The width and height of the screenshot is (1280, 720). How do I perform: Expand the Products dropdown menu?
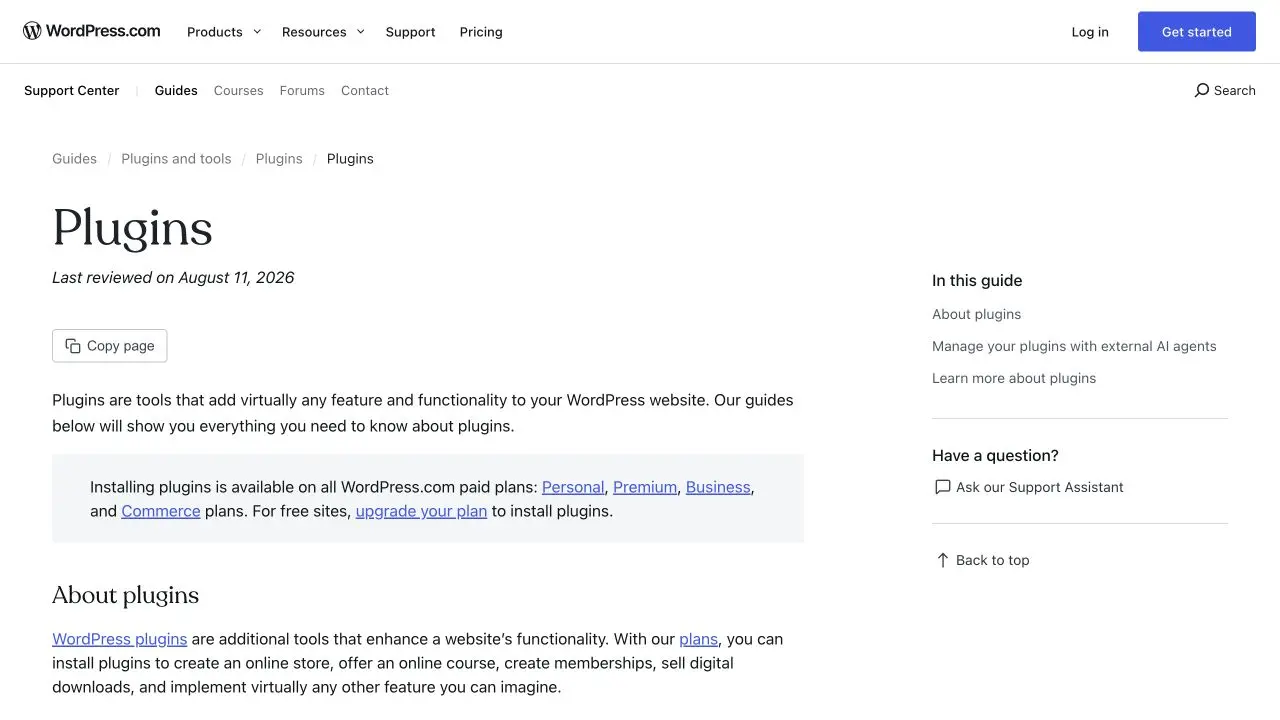pos(224,32)
